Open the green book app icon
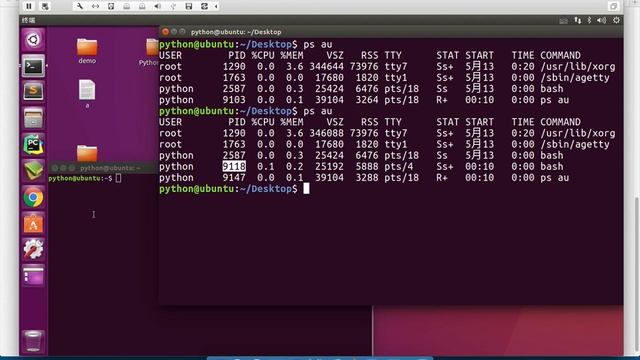The image size is (640, 360). (33, 171)
